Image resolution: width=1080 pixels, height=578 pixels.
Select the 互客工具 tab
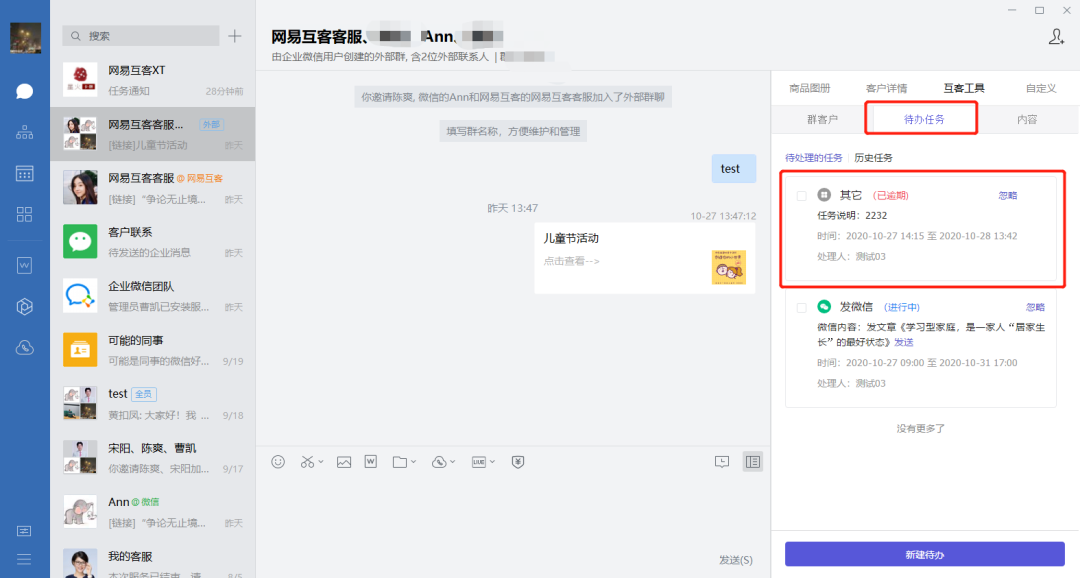point(964,88)
